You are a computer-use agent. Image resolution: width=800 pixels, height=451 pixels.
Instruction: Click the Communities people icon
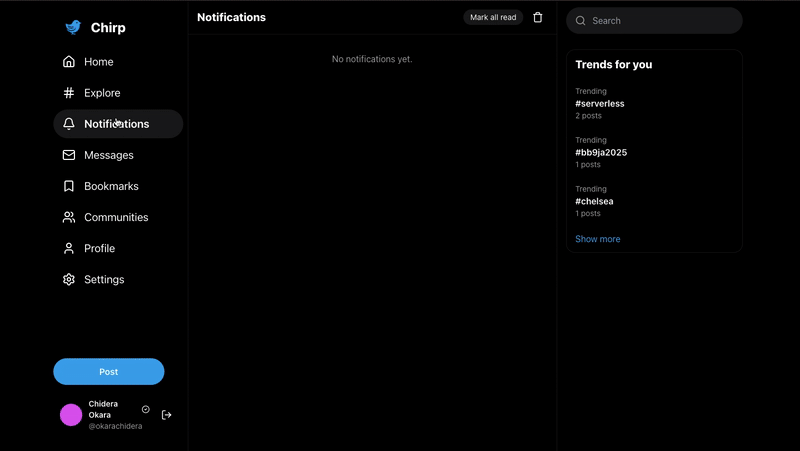69,217
